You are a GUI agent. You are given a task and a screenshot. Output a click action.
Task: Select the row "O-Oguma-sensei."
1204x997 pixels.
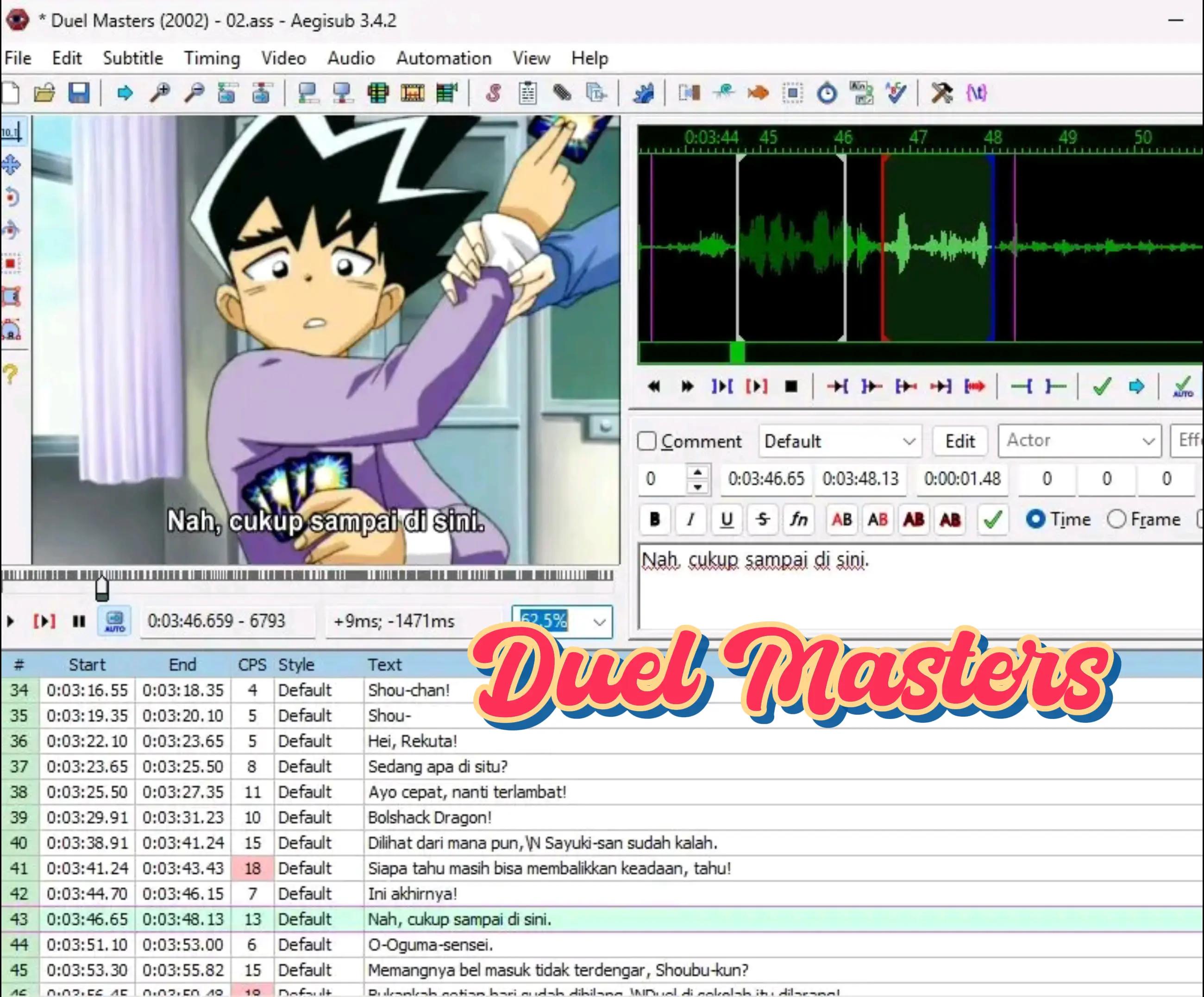click(602, 945)
